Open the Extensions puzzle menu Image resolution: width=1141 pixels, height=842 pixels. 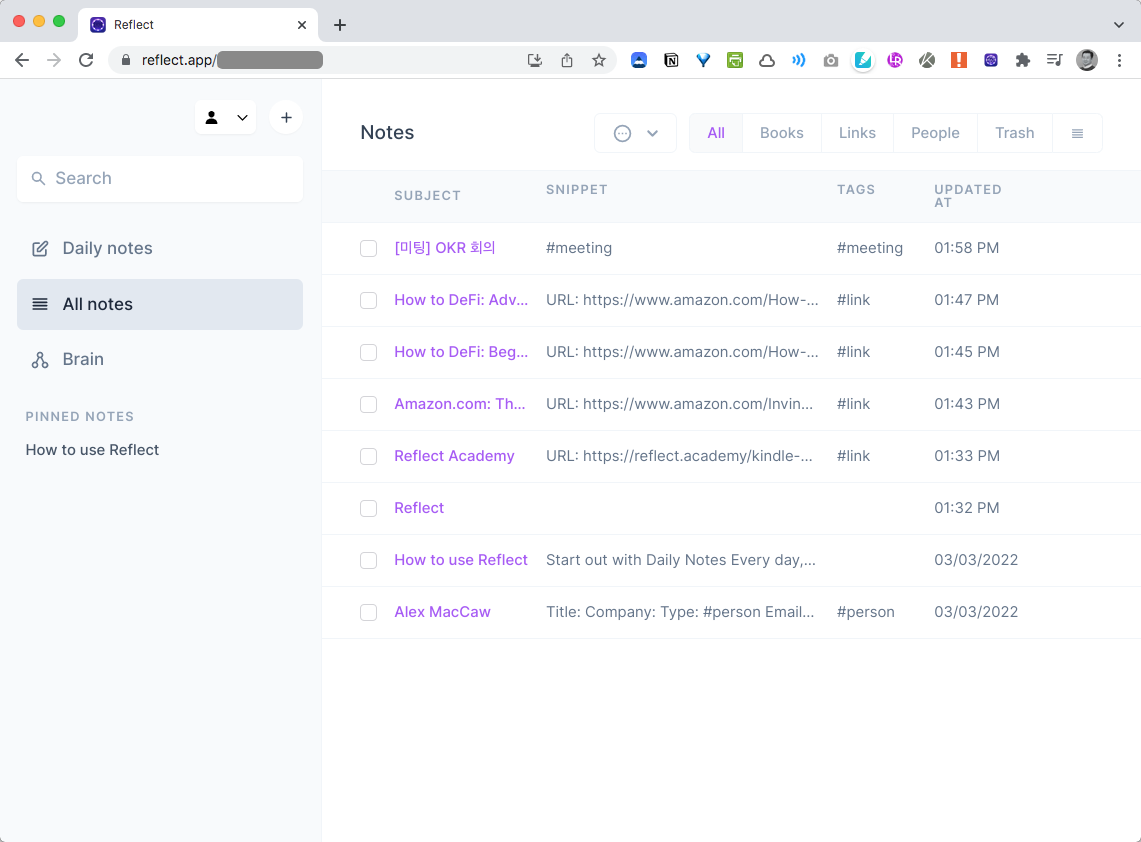tap(1023, 60)
